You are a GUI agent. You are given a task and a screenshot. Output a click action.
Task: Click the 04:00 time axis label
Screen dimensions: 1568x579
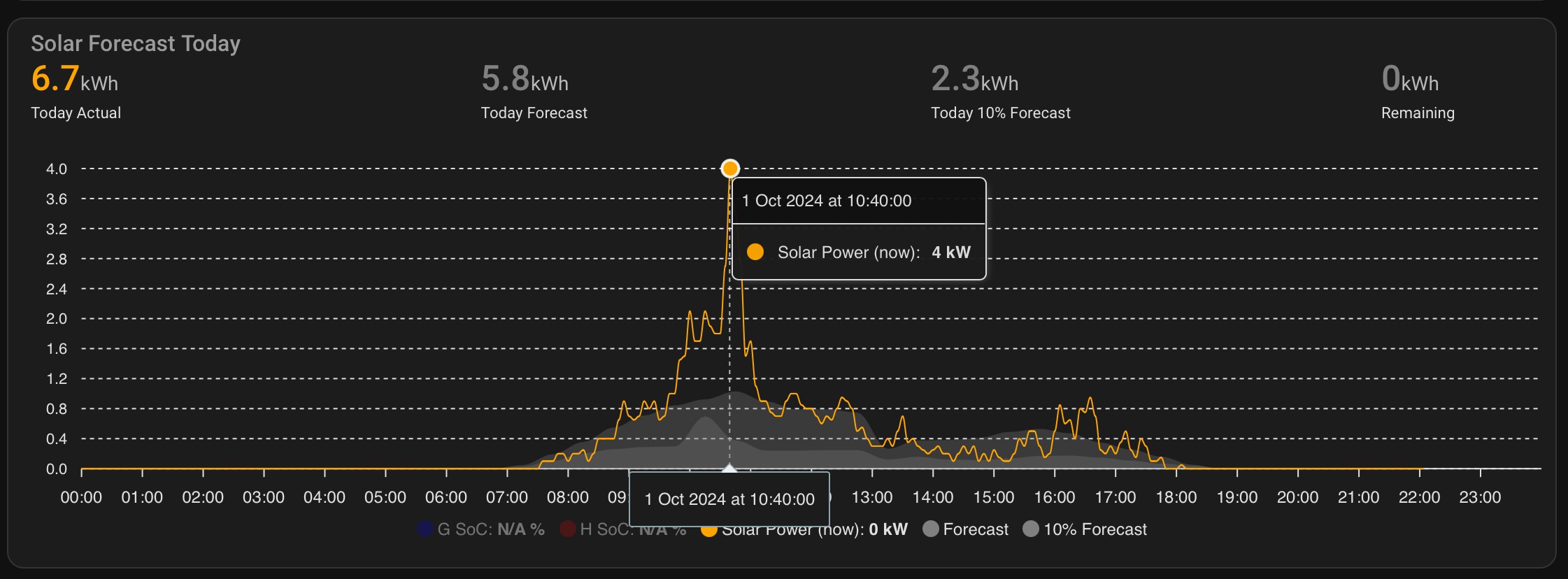coord(325,497)
